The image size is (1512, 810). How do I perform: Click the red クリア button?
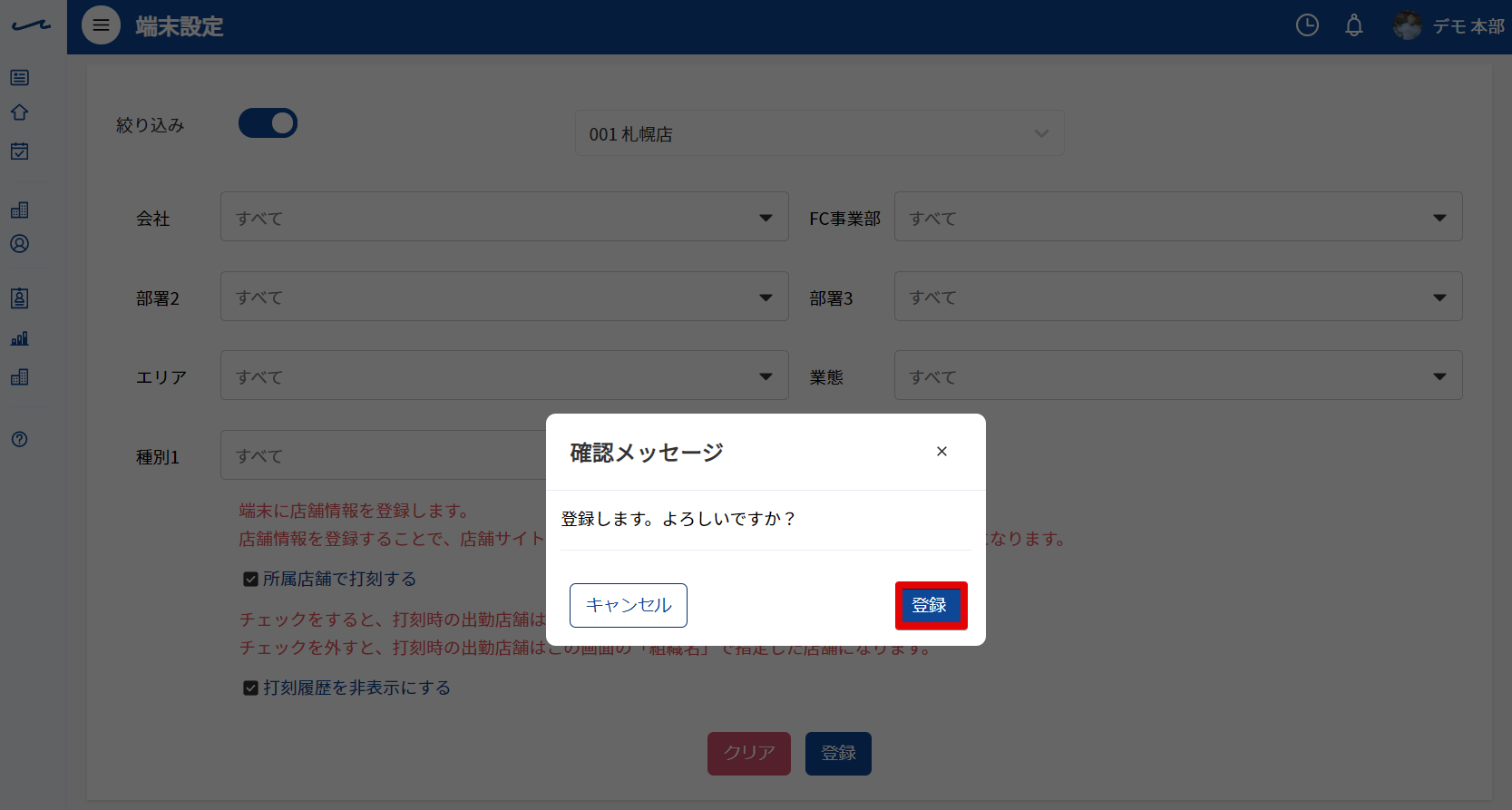(x=749, y=753)
